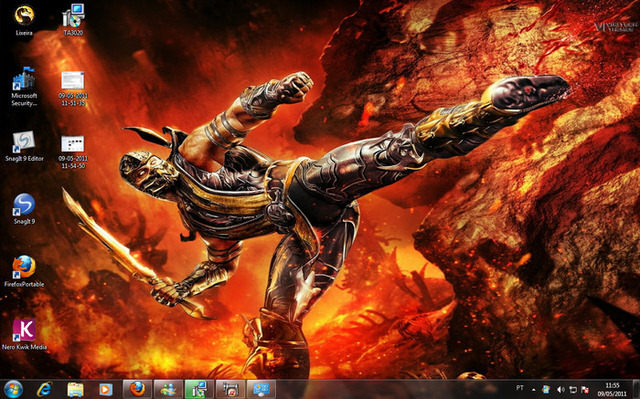
Task: Open the Windows Start menu
Action: click(x=13, y=389)
